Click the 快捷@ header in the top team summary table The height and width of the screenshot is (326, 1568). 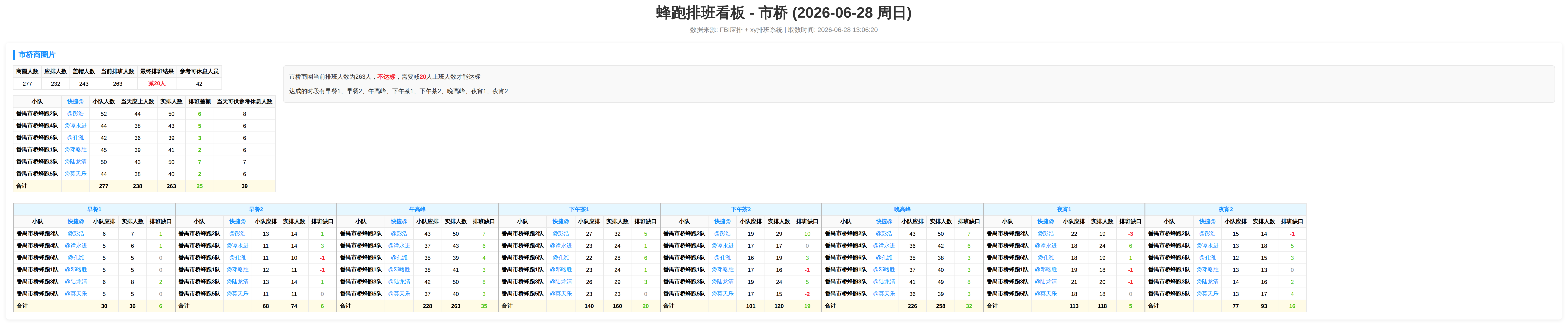coord(76,102)
